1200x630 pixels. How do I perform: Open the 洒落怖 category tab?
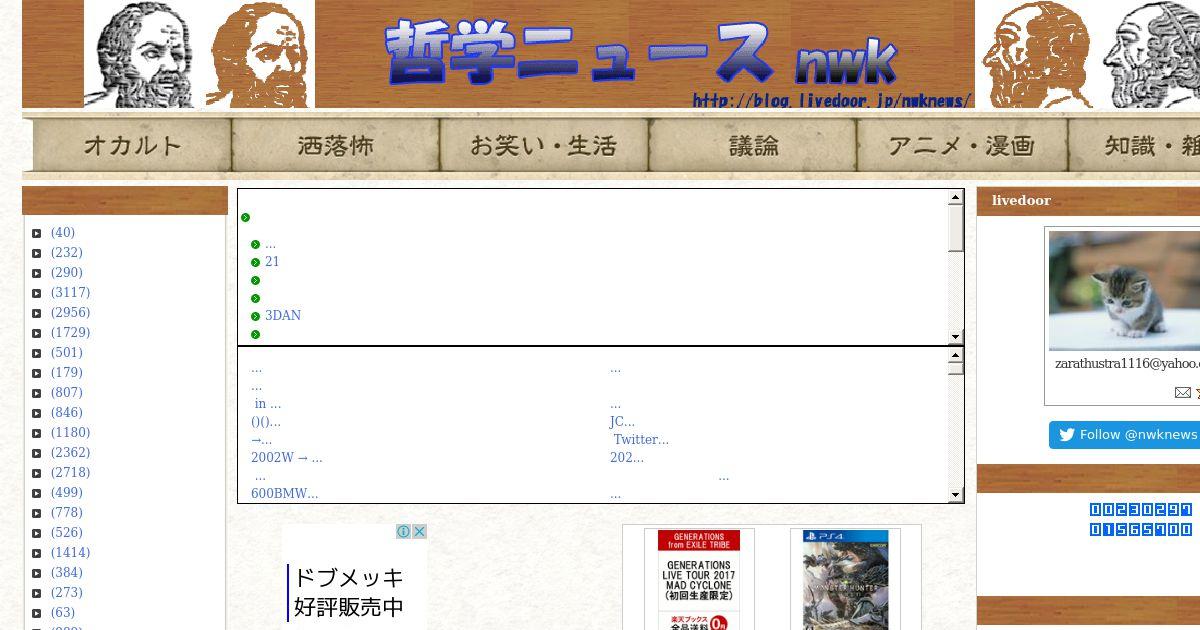(x=336, y=146)
